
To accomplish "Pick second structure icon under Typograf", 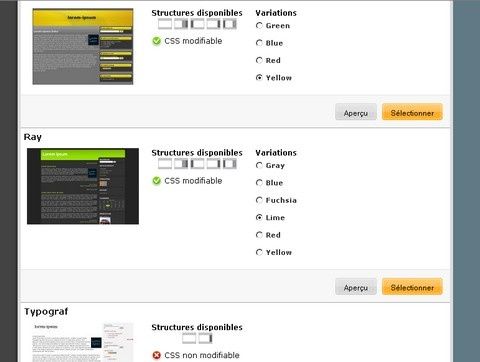I will pos(205,338).
